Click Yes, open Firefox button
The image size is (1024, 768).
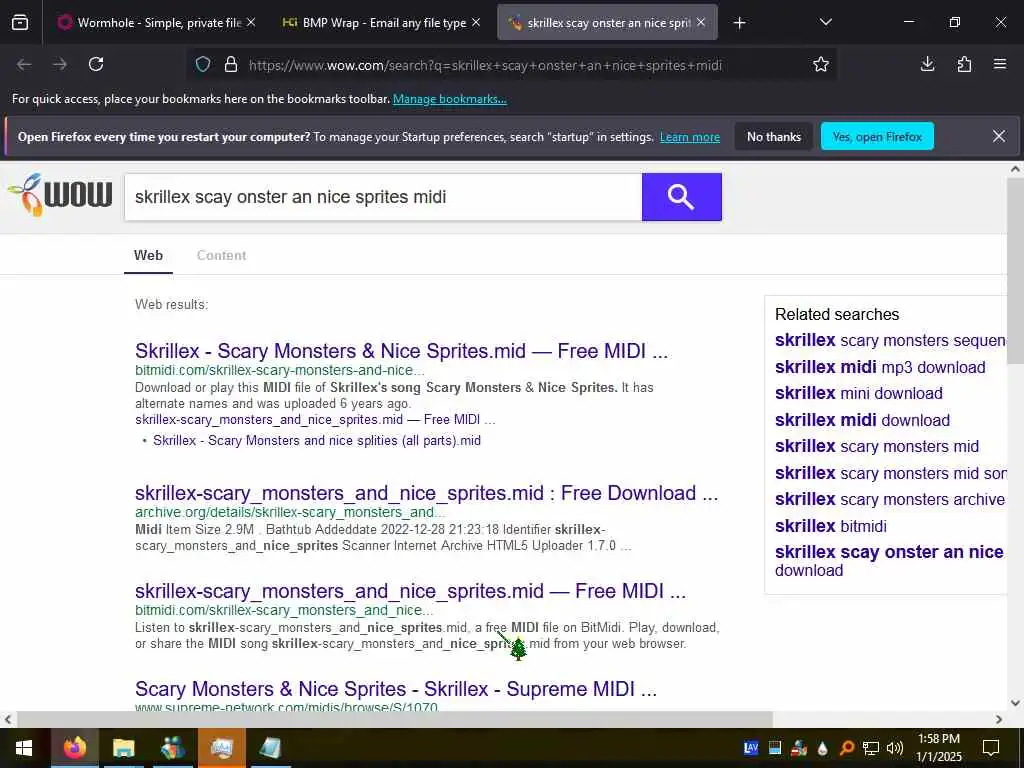pos(877,136)
